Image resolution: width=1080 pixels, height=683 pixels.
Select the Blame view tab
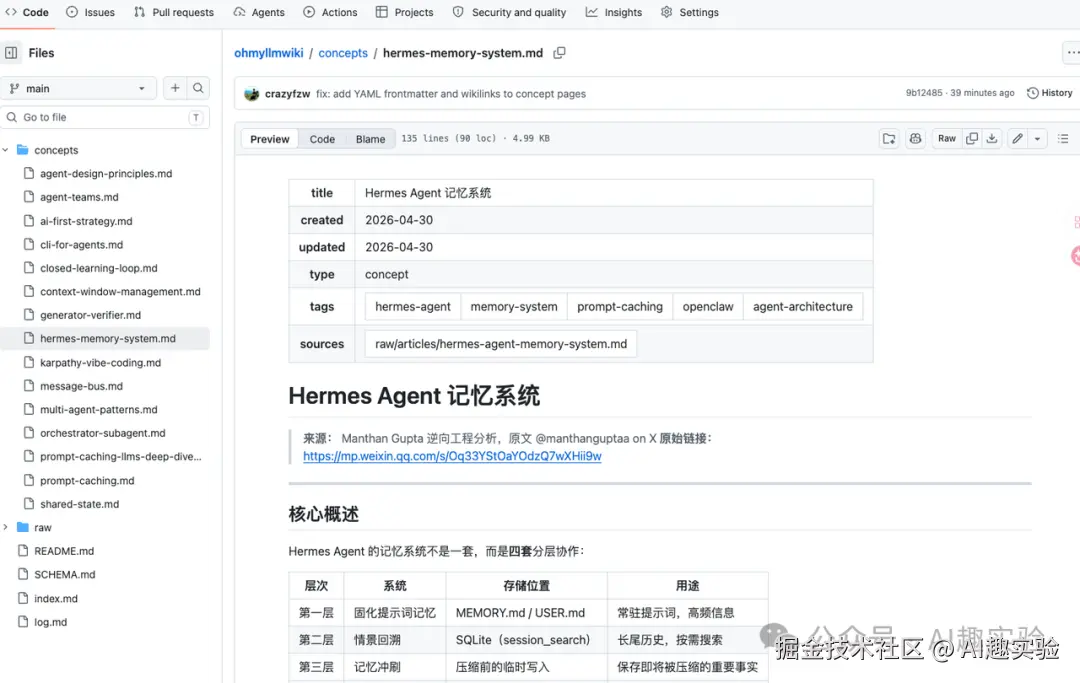(x=371, y=139)
